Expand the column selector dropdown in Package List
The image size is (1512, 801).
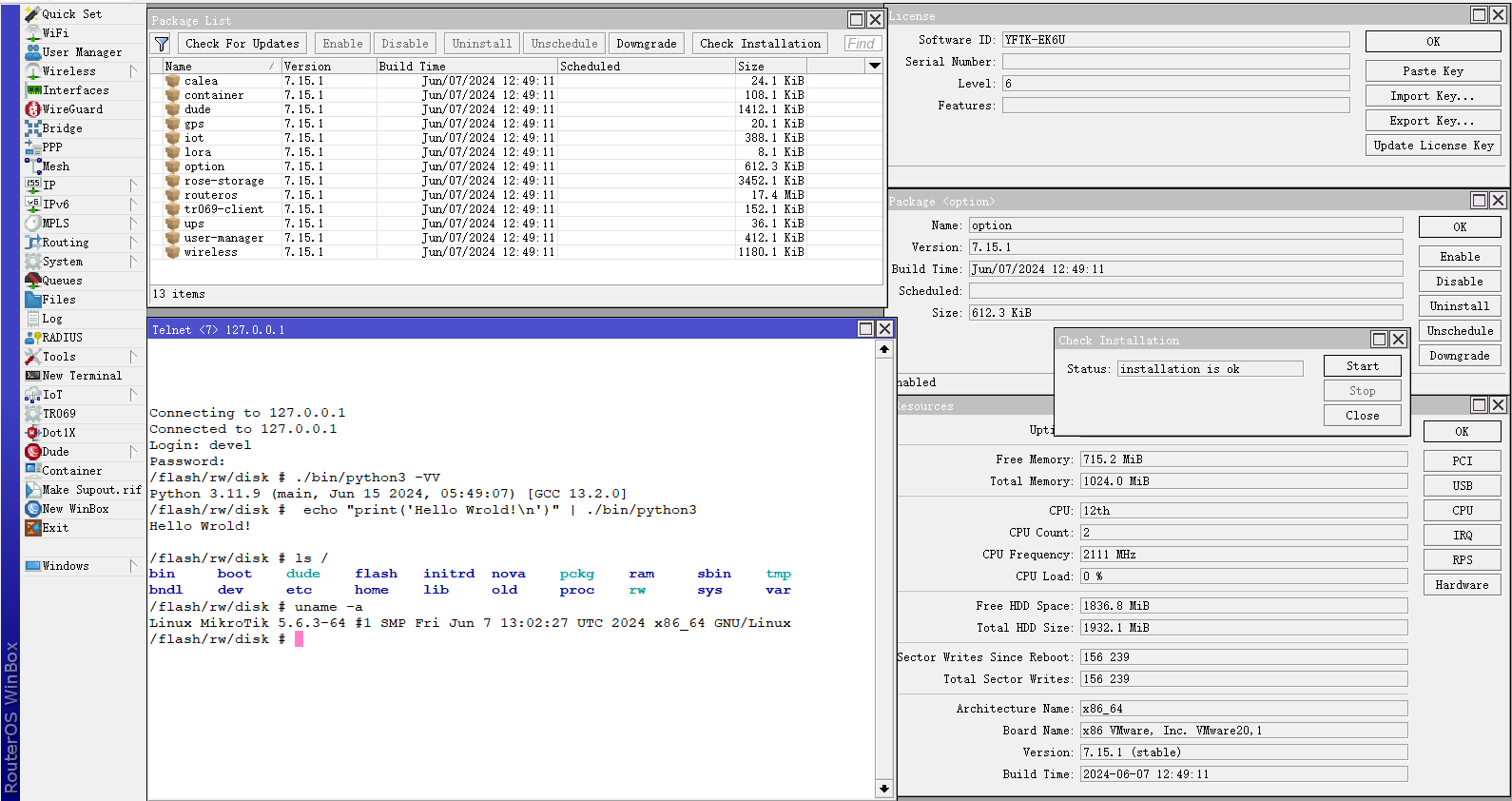pos(874,66)
